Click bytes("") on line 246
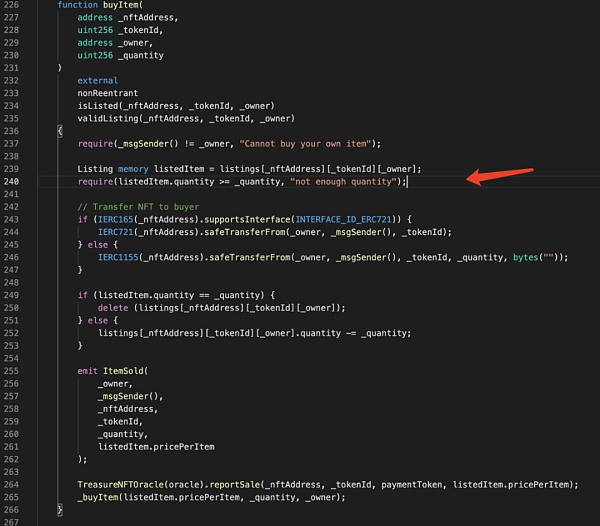Screen dimensions: 600x526 (x=536, y=257)
